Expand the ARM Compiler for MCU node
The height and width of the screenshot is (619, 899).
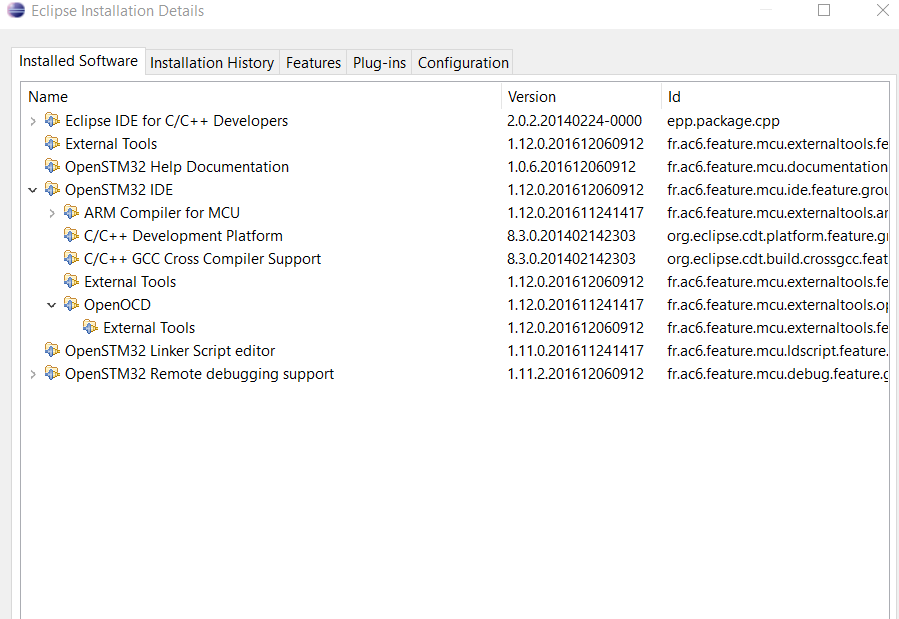[x=52, y=213]
